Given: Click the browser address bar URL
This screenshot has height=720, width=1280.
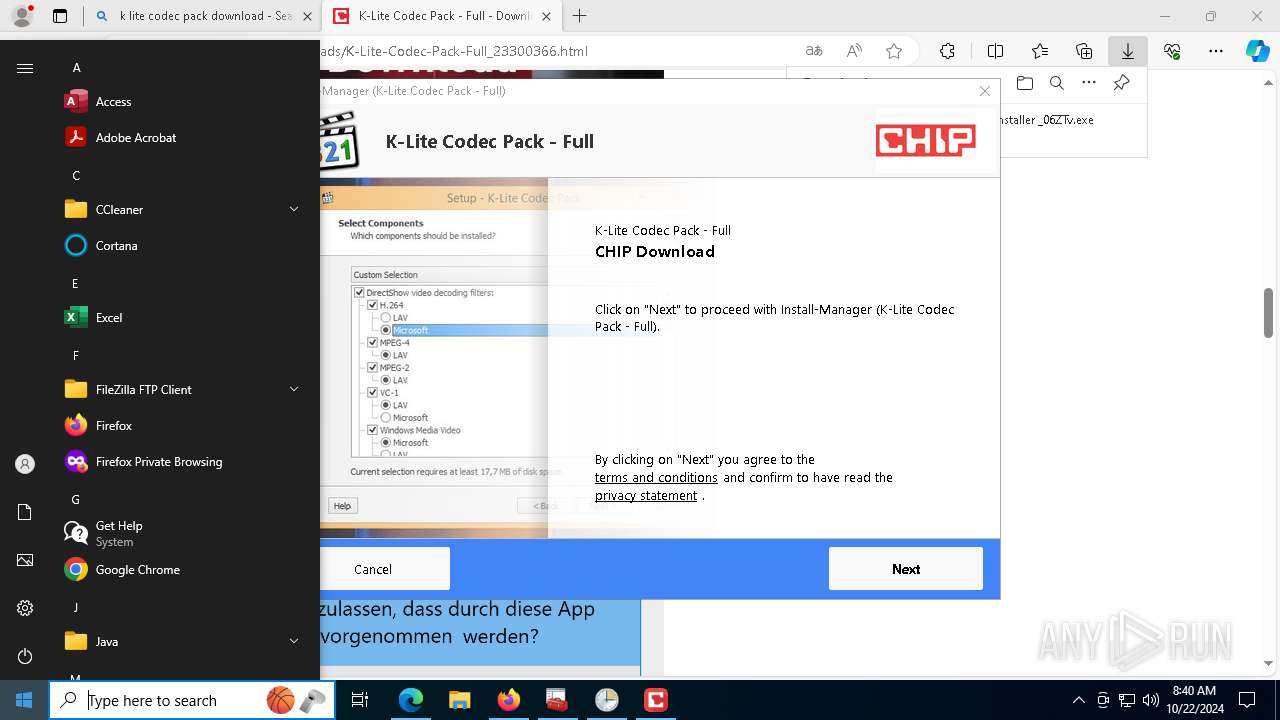Looking at the screenshot, I should [455, 51].
